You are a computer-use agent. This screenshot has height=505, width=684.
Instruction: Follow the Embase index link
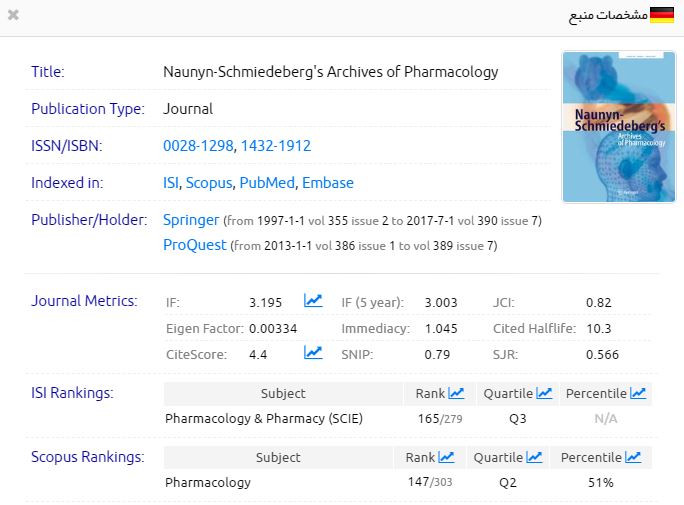[328, 183]
